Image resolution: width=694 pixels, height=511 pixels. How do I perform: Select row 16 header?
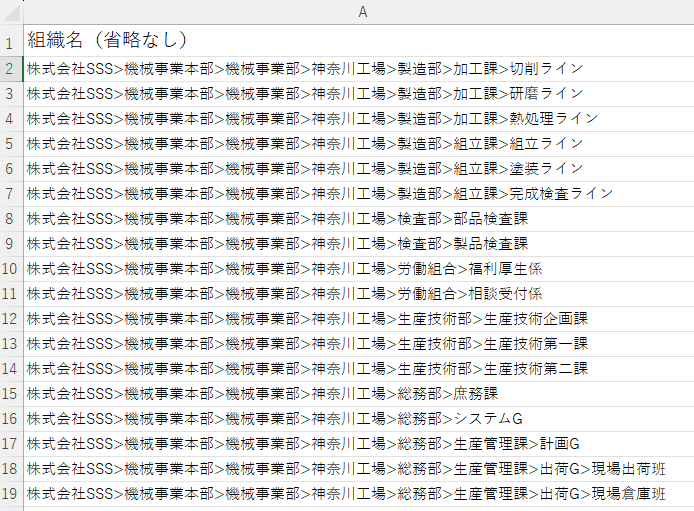tap(11, 419)
